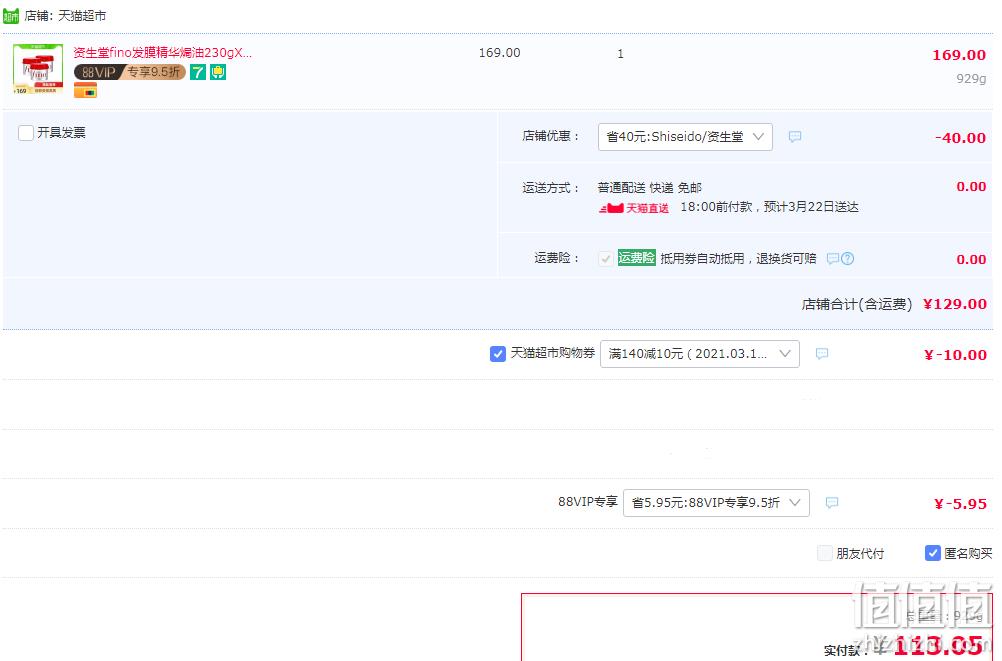Open the 店铺优惠 省40元 dropdown

click(x=685, y=137)
